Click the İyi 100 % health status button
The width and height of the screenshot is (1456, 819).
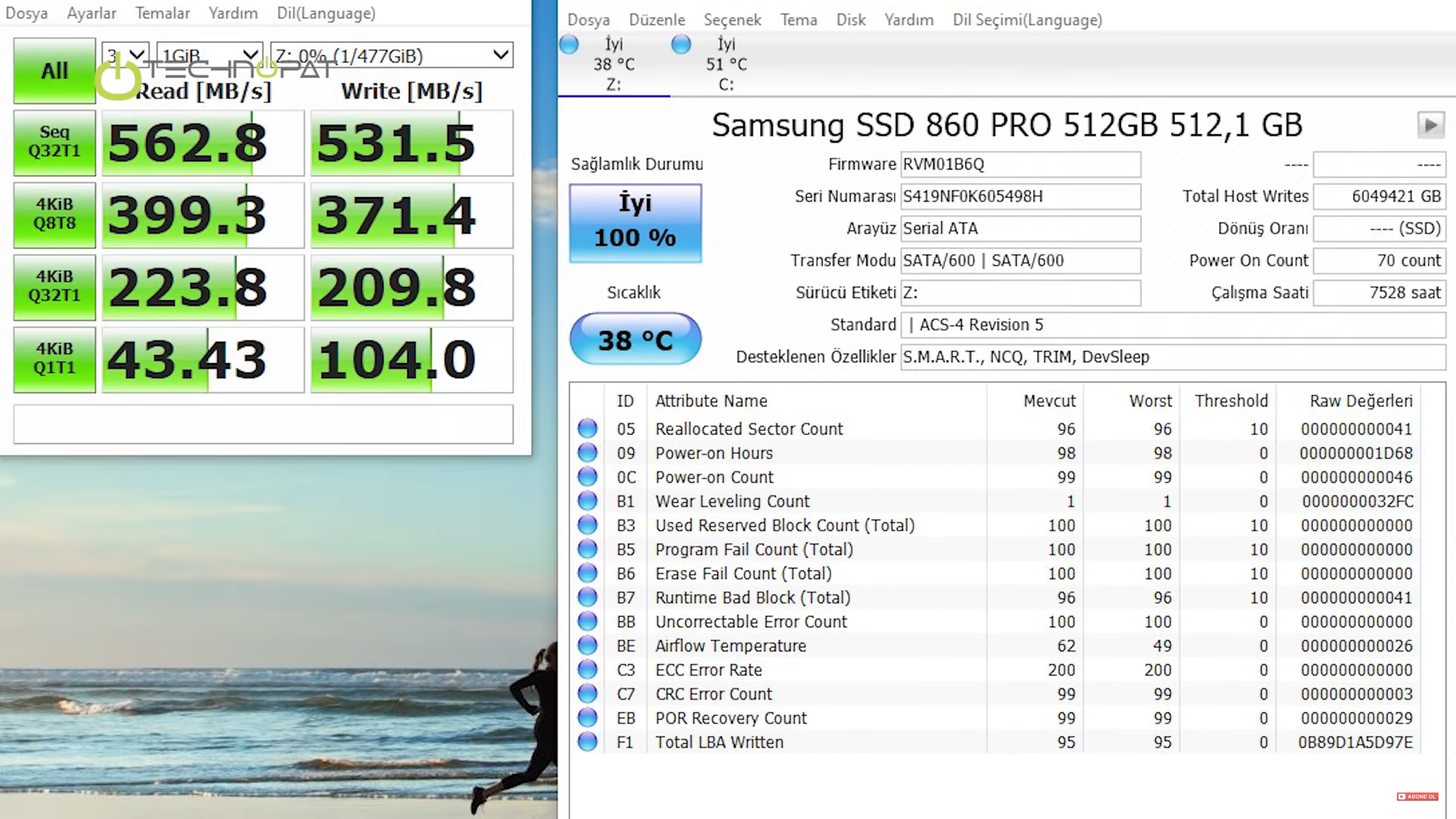[x=635, y=223]
